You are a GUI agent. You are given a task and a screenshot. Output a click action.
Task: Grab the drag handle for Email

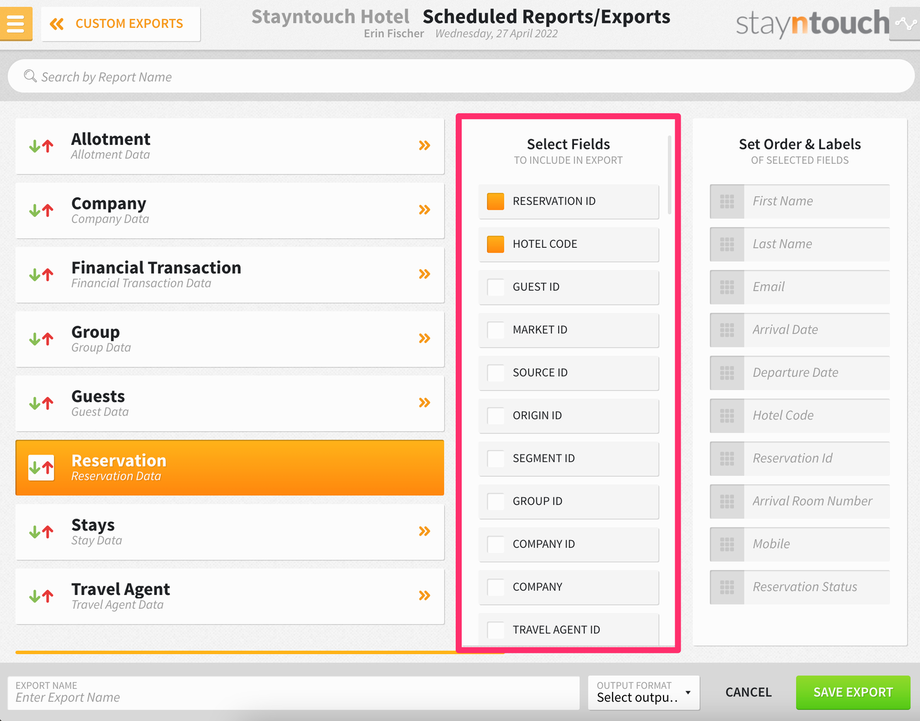[x=727, y=287]
